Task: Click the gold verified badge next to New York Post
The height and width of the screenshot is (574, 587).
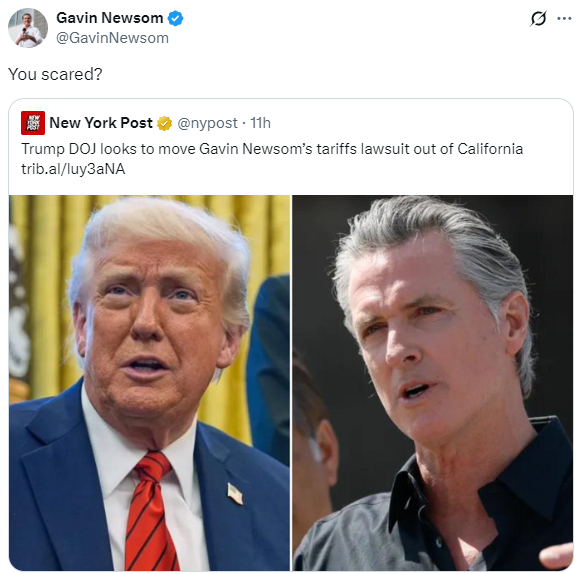Action: [x=164, y=123]
